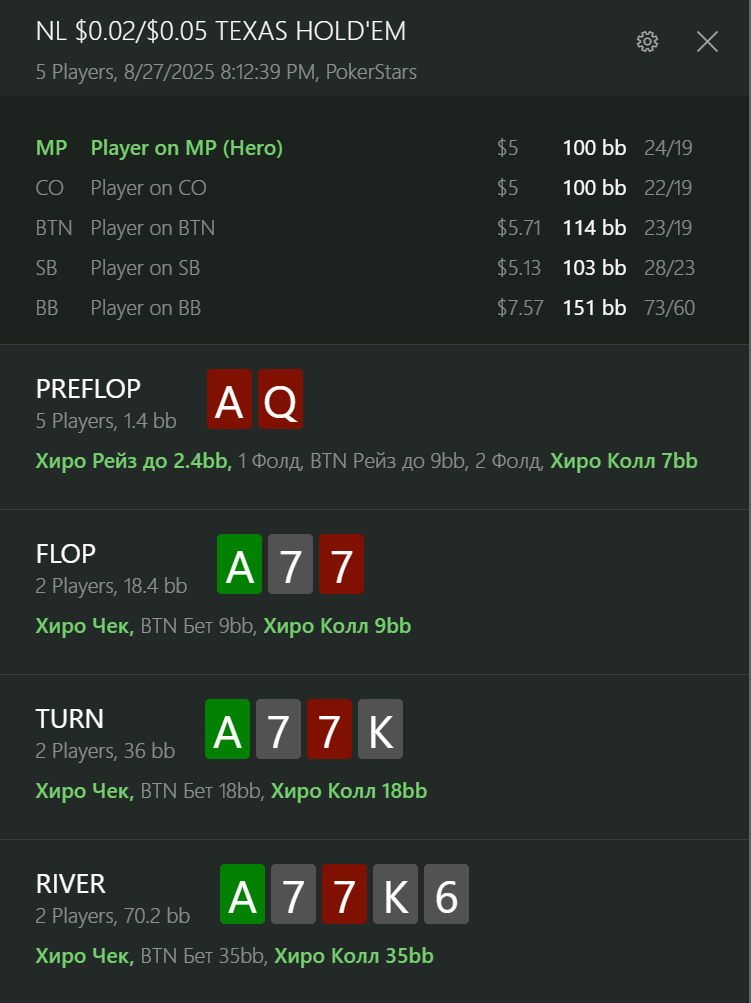Click the red Ace preflop hole card
751x1003 pixels.
[x=229, y=399]
